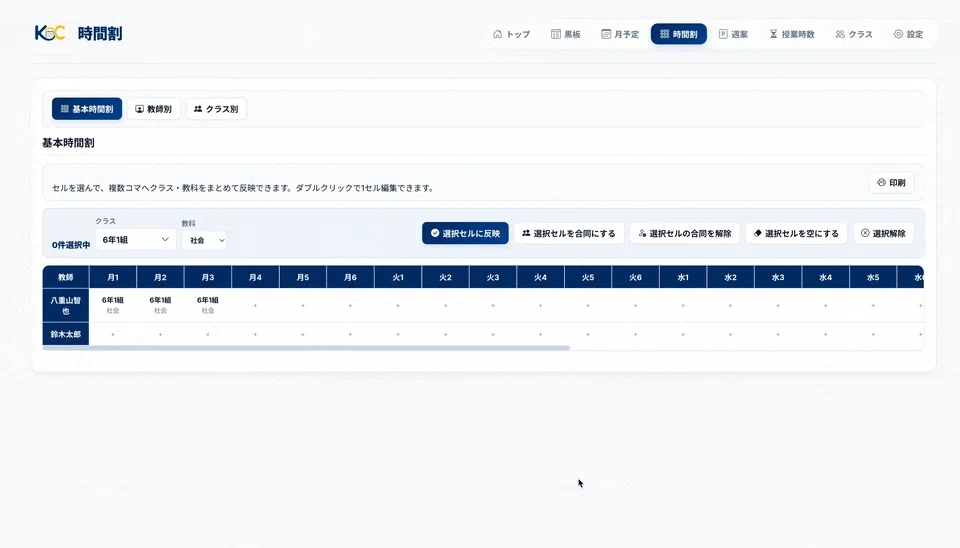Click the 火4 column header

541,277
